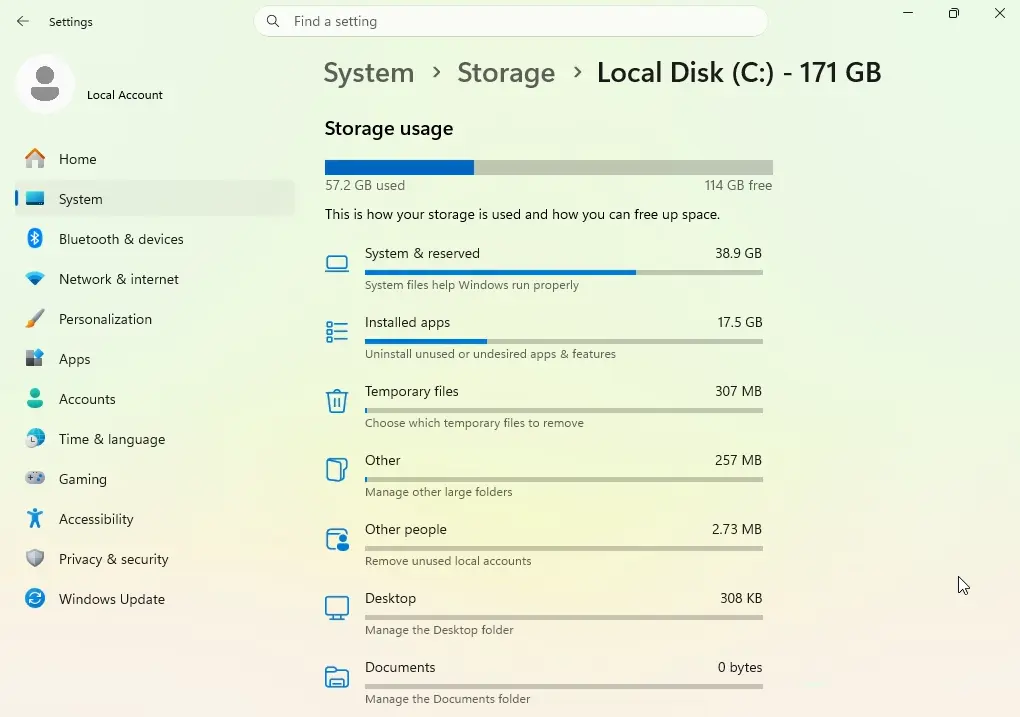This screenshot has width=1020, height=717.
Task: Click the Installed apps list icon
Action: [337, 332]
